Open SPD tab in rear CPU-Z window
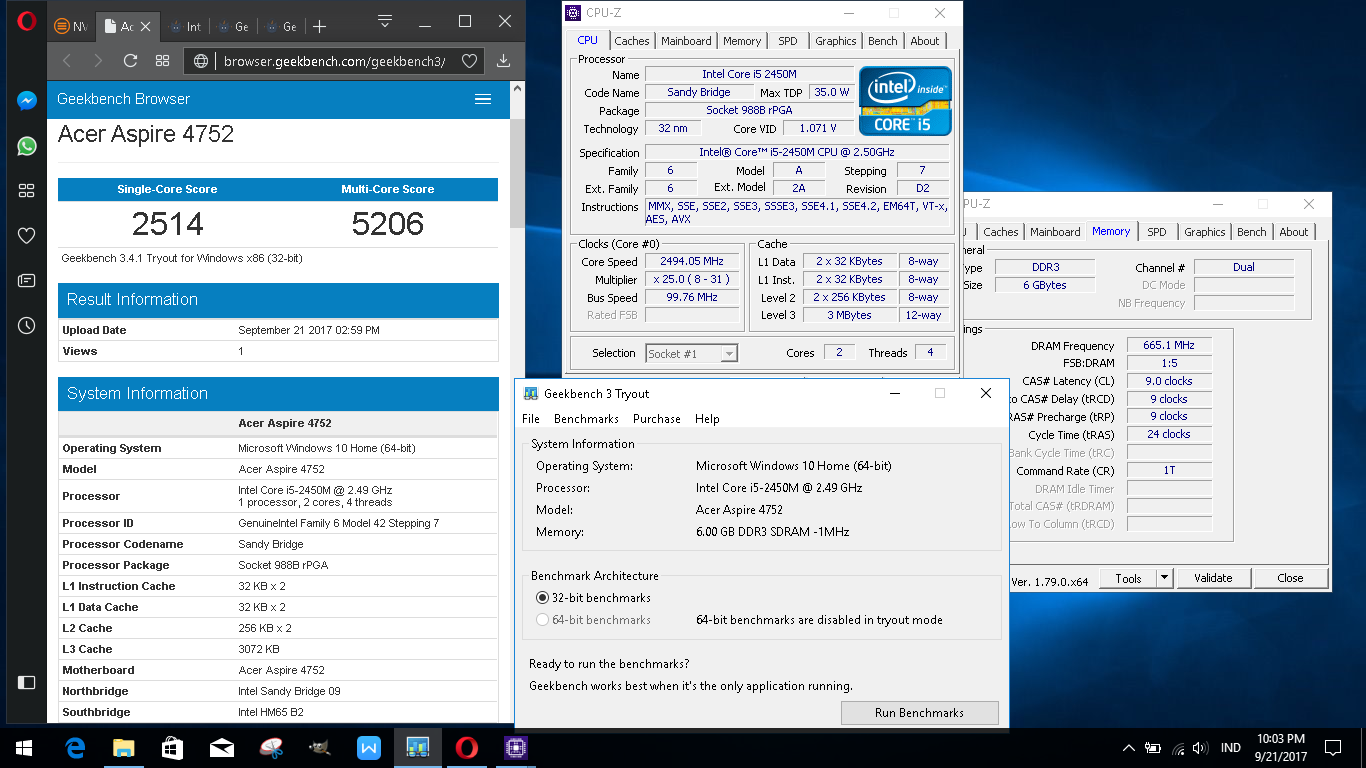The image size is (1366, 768). 1157,232
